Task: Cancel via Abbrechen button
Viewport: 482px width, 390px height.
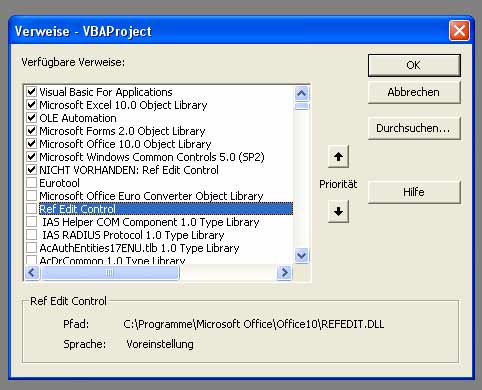Action: 414,92
